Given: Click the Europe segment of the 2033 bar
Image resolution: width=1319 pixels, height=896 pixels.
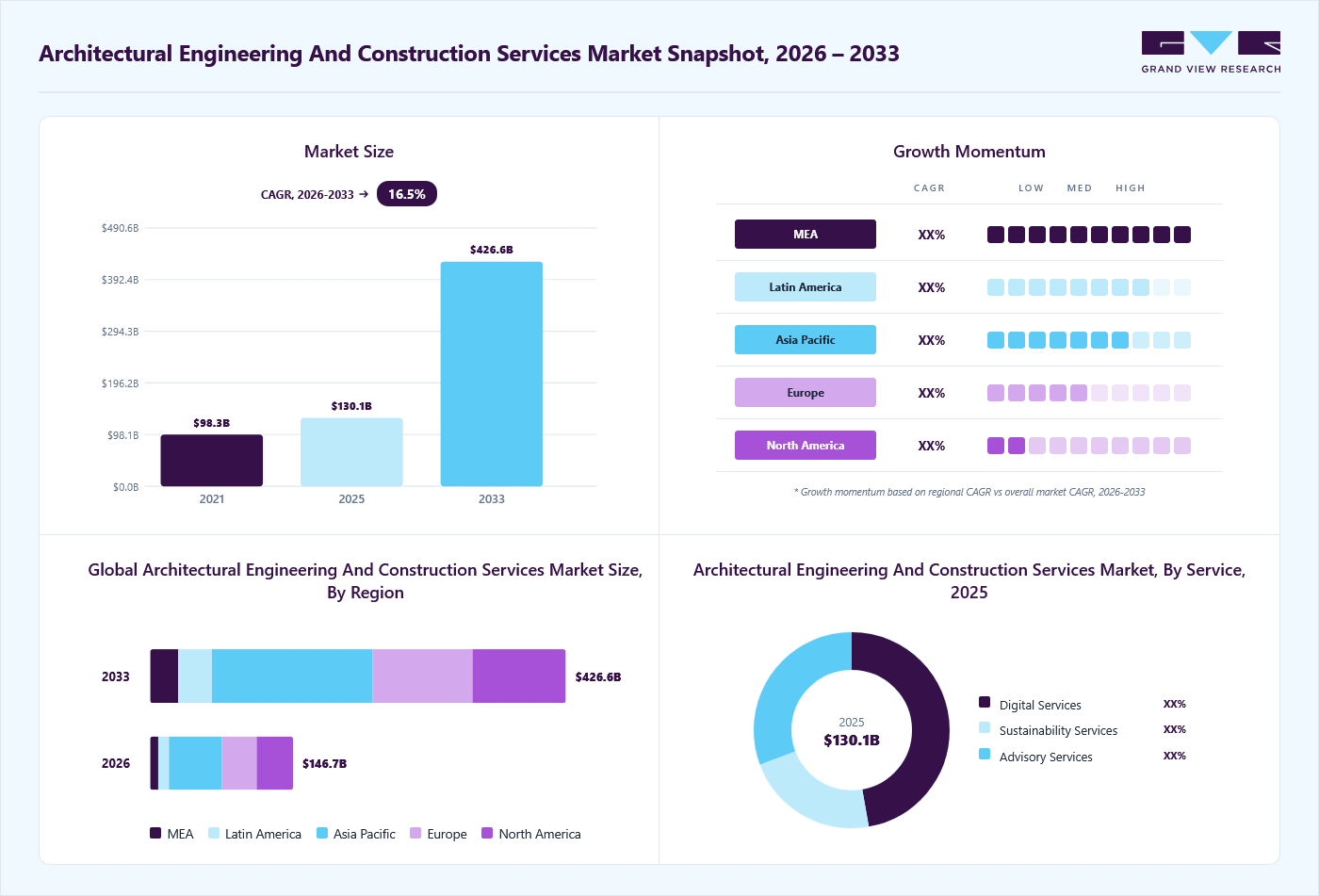Looking at the screenshot, I should click(x=422, y=676).
